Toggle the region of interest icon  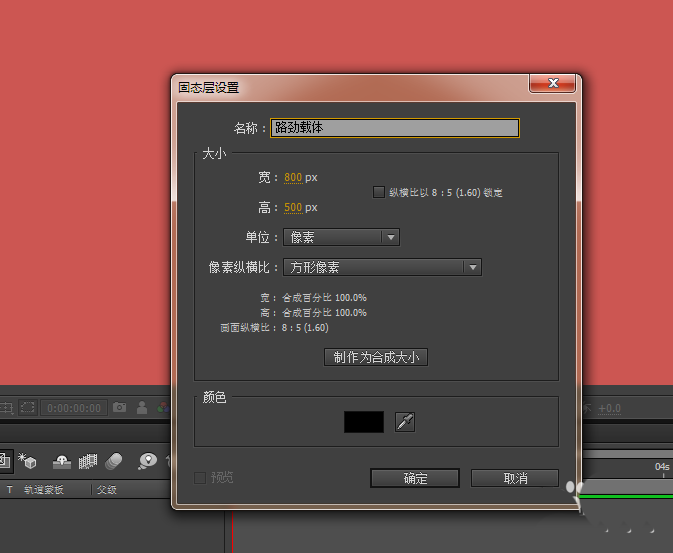pyautogui.click(x=28, y=407)
